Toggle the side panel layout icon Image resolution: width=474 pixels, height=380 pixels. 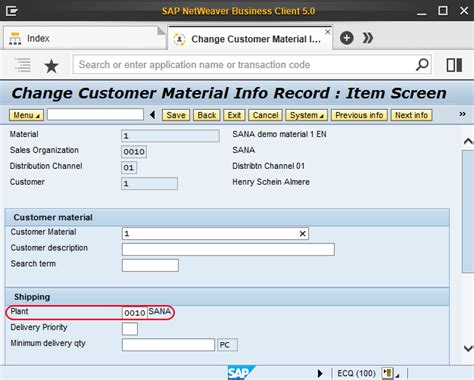tap(454, 65)
